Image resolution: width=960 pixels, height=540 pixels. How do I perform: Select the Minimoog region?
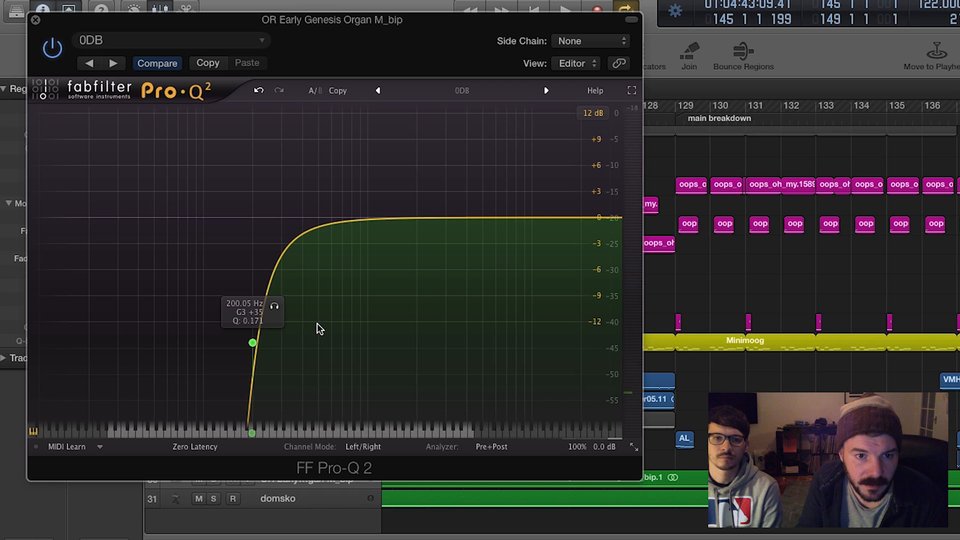744,341
